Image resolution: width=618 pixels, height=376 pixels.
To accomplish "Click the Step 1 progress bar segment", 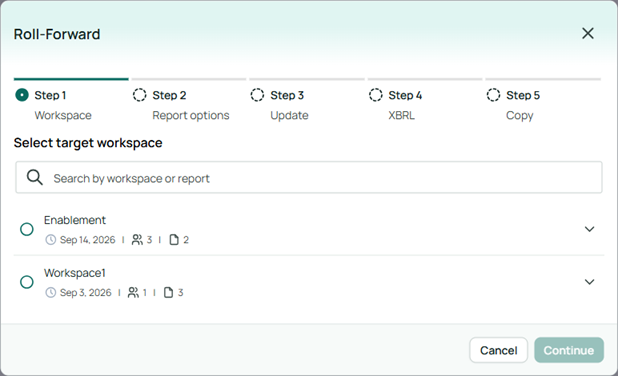I will coord(71,79).
